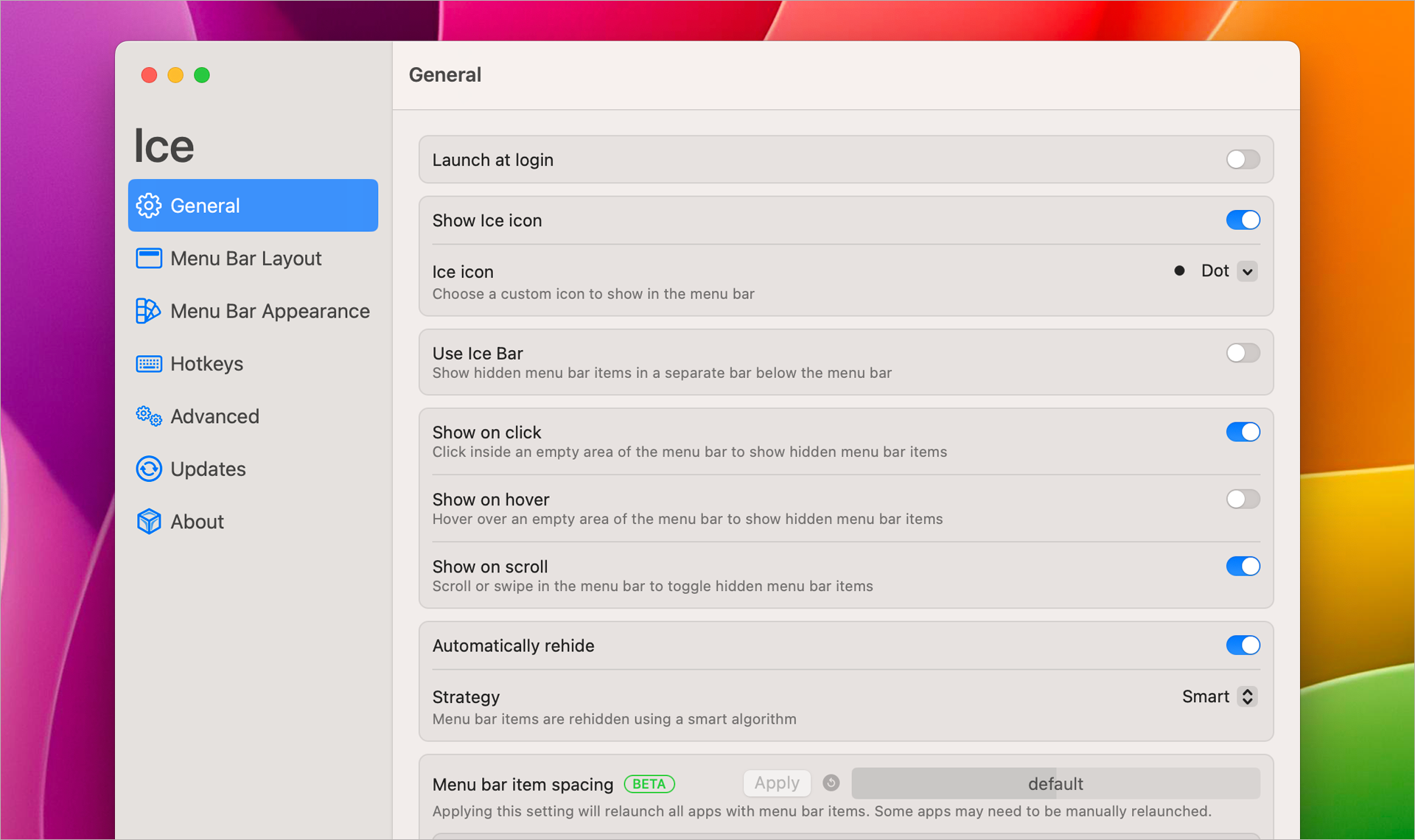Click the Menu Bar Appearance swatch icon
This screenshot has width=1415, height=840.
coord(148,311)
